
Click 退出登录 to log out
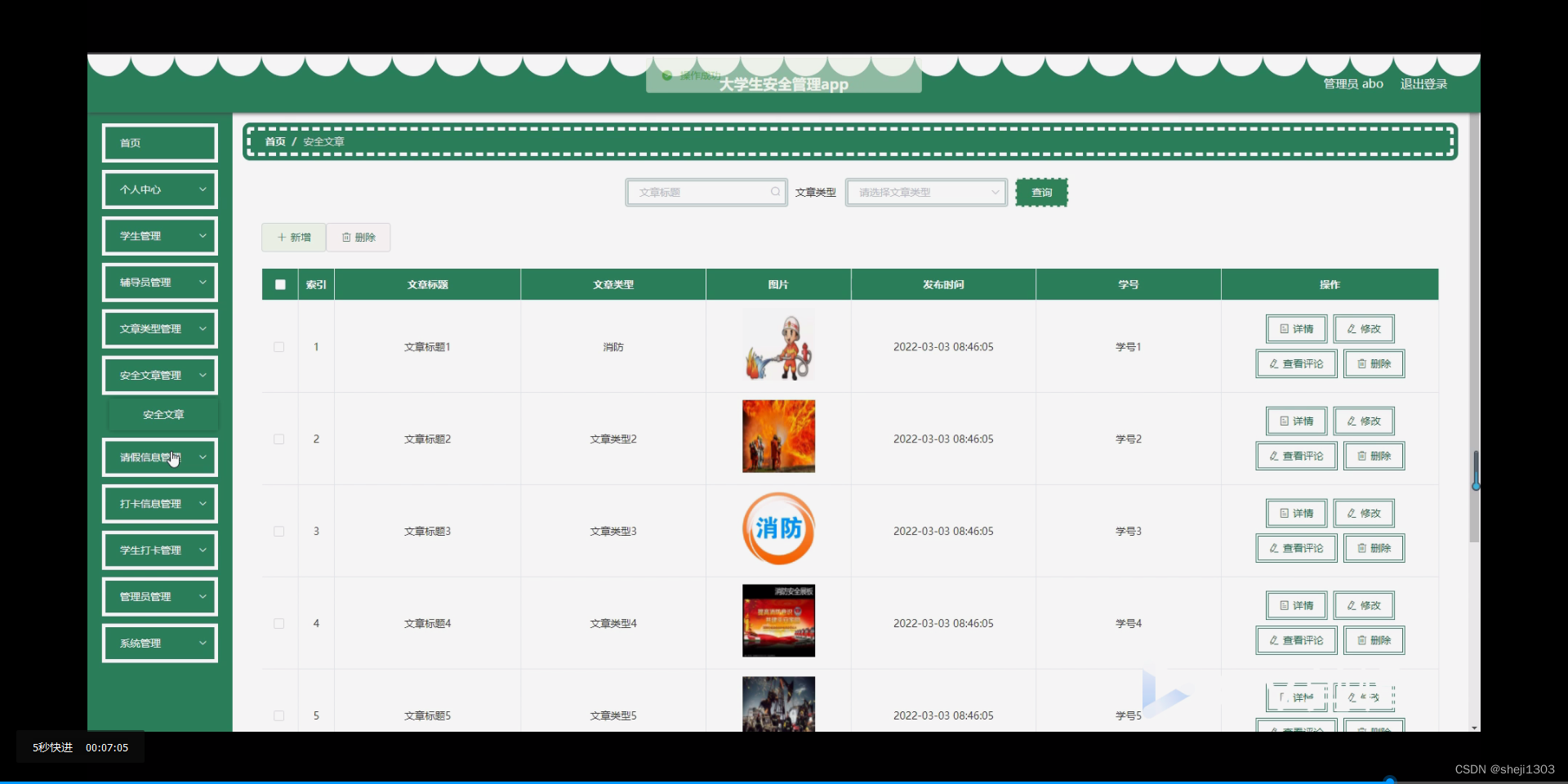pyautogui.click(x=1423, y=83)
